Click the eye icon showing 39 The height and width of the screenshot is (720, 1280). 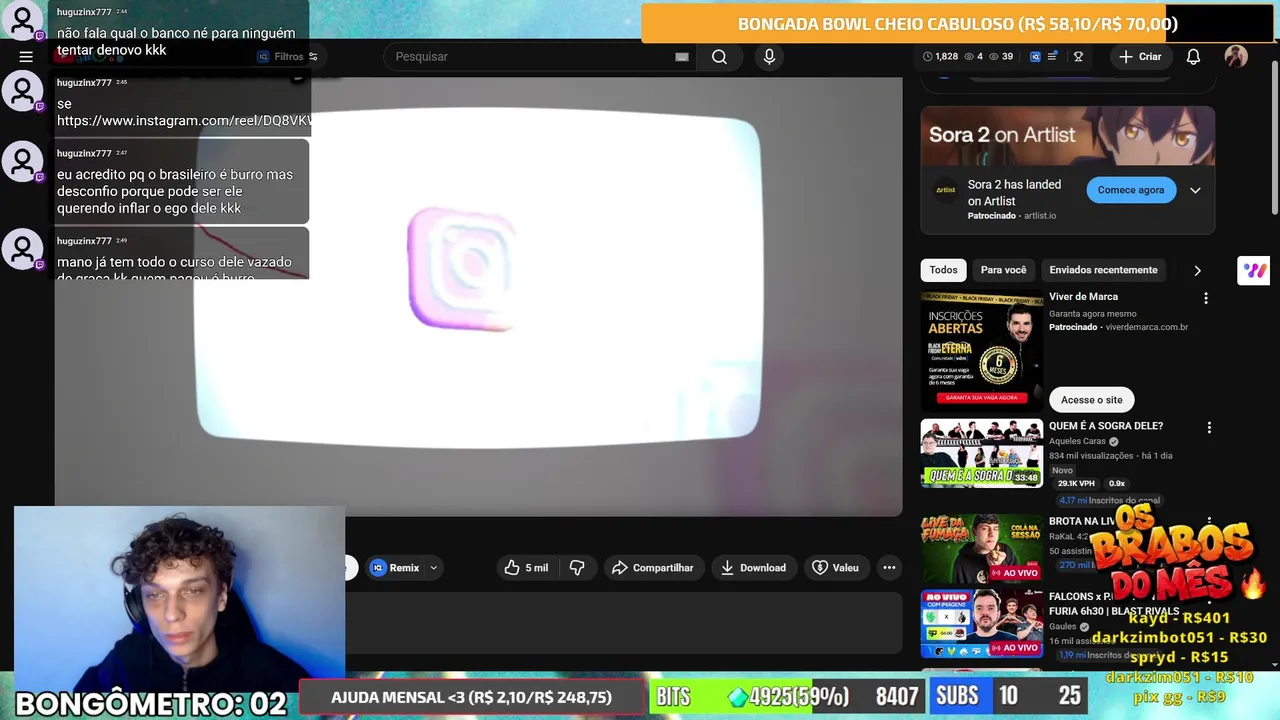1001,57
